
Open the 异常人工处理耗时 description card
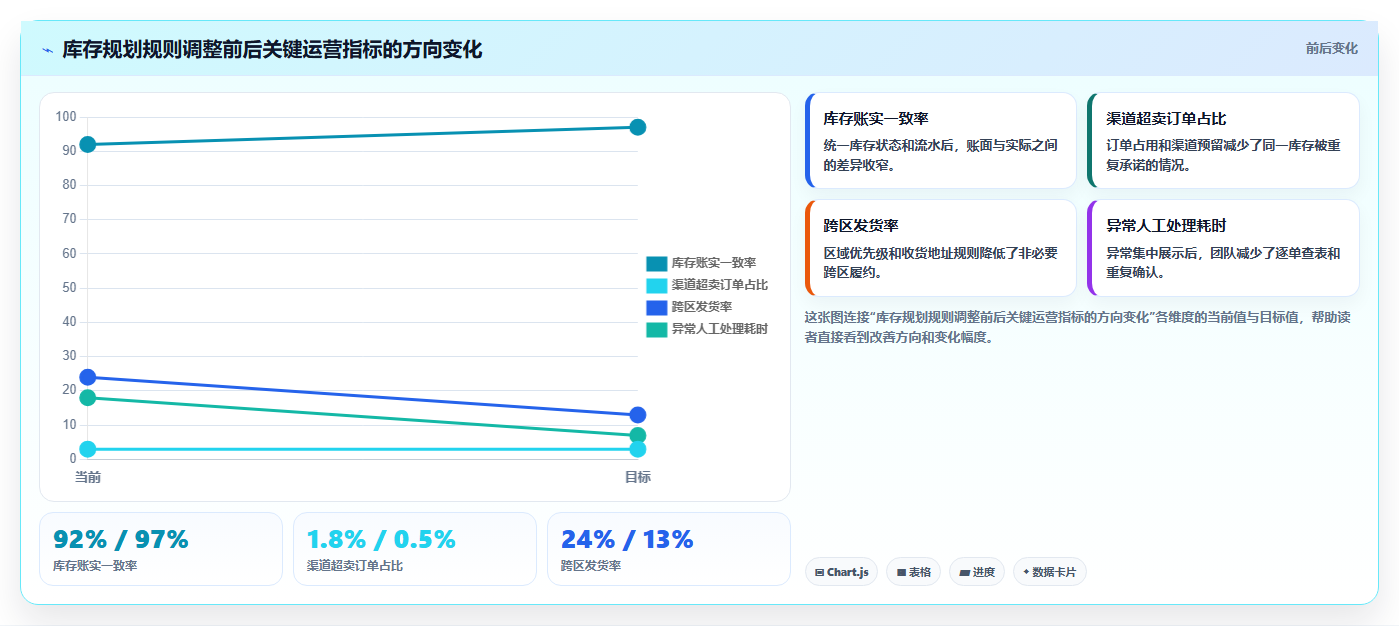click(x=1223, y=248)
